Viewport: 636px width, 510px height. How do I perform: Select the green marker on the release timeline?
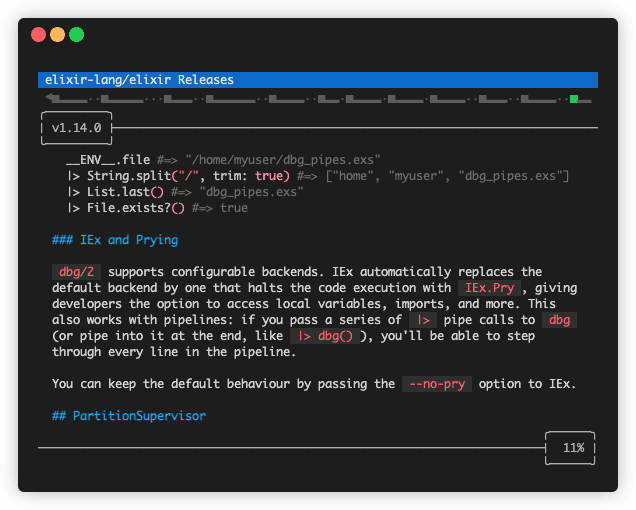coord(574,99)
